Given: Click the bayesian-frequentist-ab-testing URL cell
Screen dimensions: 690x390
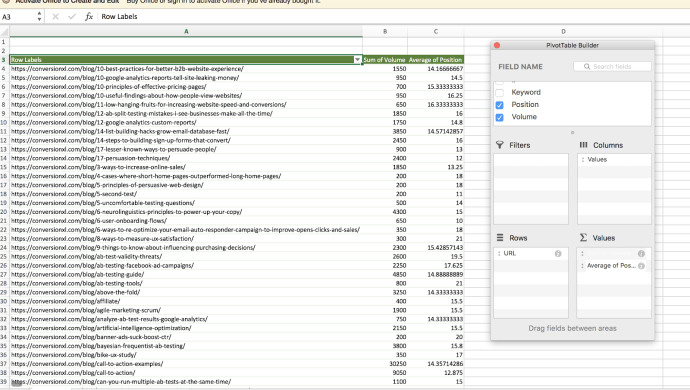Looking at the screenshot, I should pos(186,346).
